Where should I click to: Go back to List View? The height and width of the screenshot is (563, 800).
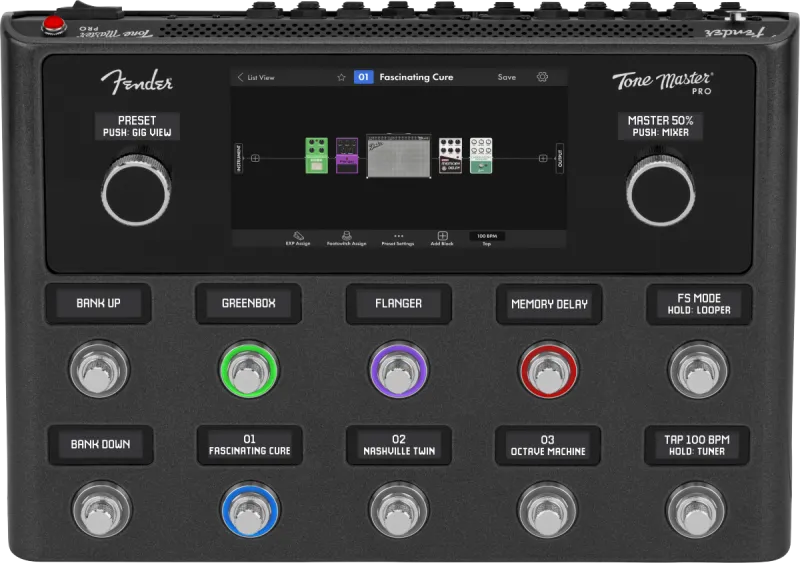click(256, 78)
